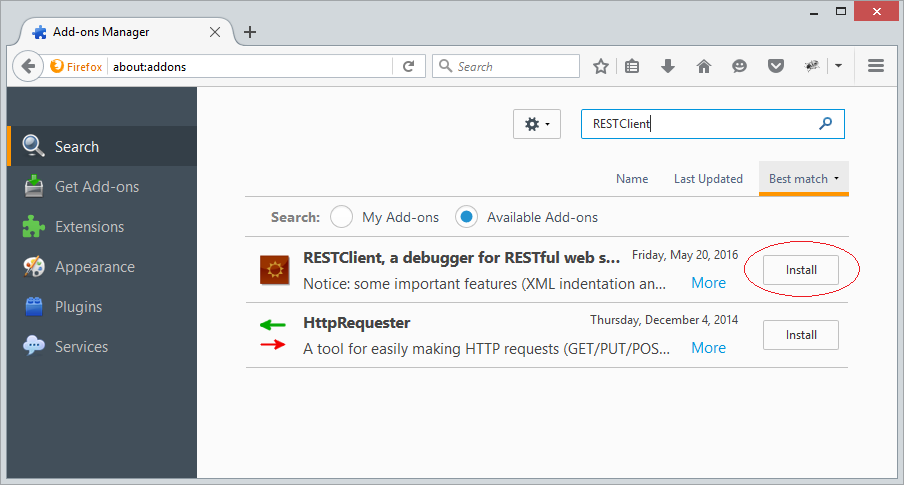Select the My Add-ons radio button
Screen dimensions: 904x485
341,217
